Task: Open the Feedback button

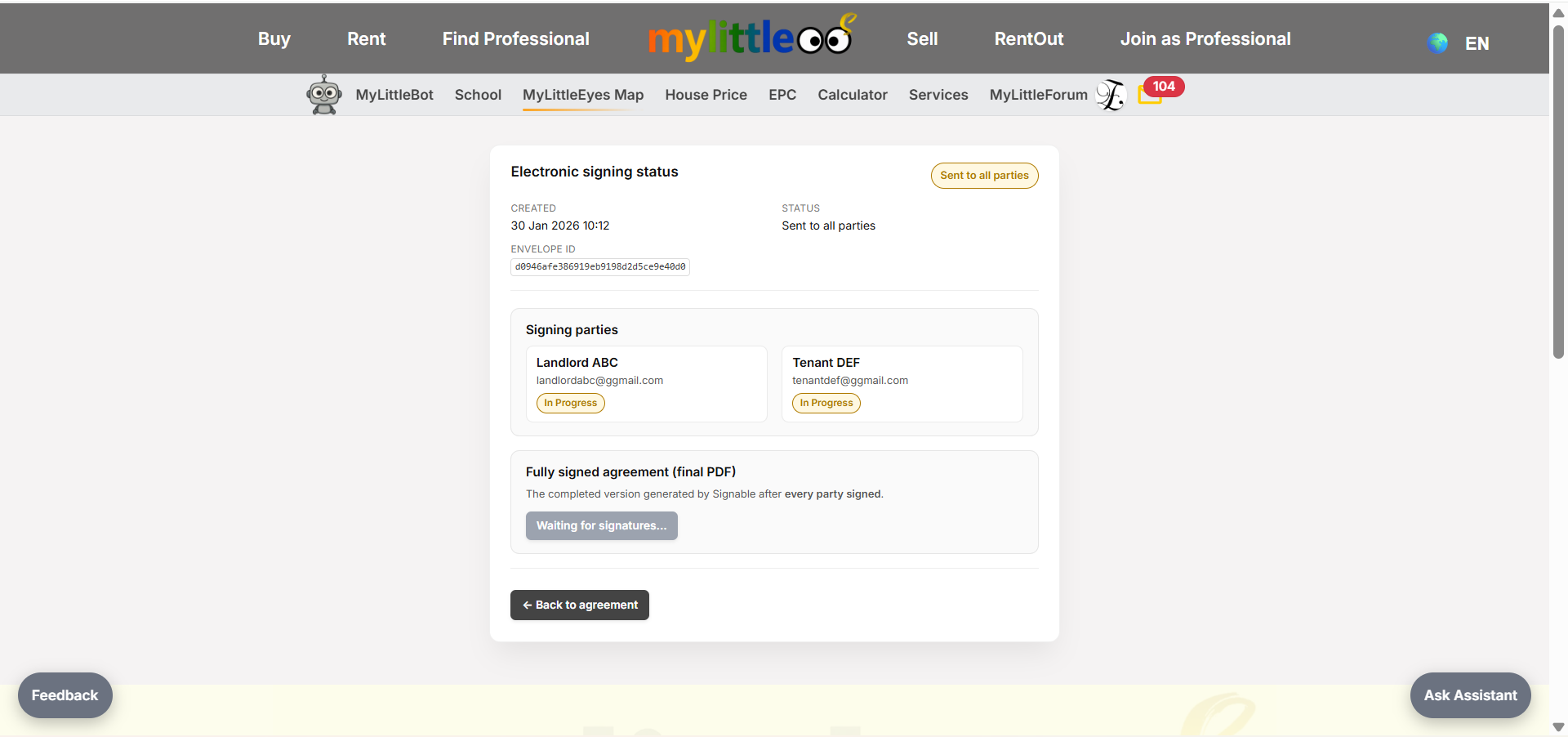Action: click(65, 695)
